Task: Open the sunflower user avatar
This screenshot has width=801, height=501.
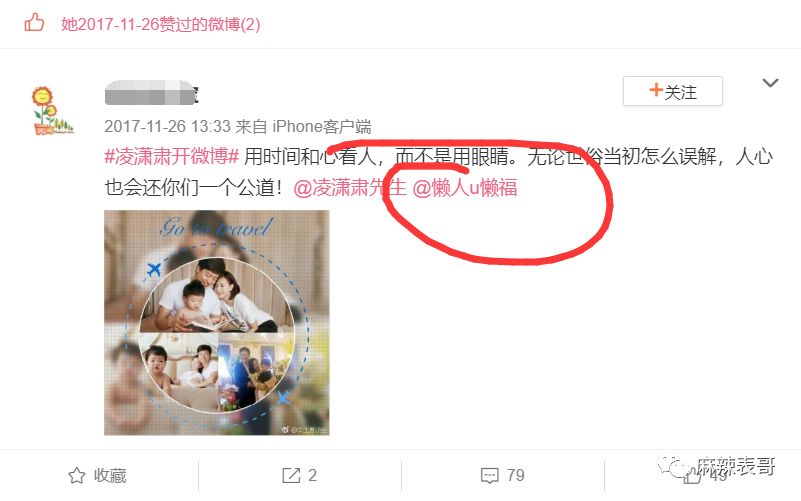Action: pos(53,111)
